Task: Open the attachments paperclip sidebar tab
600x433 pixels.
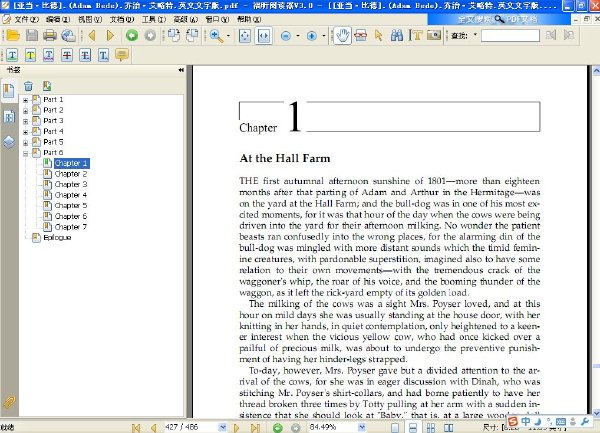Action: click(x=9, y=402)
